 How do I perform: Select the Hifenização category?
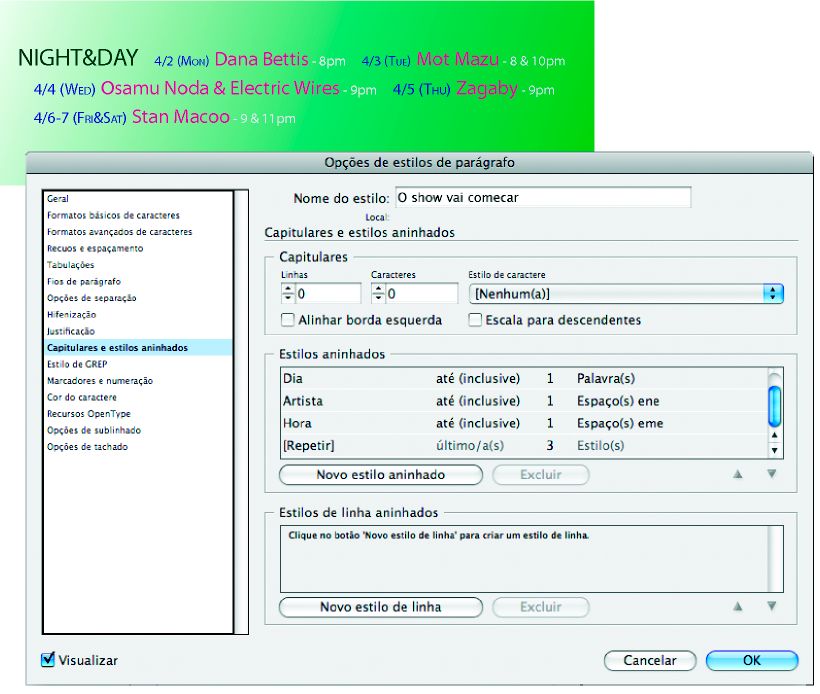(x=72, y=314)
